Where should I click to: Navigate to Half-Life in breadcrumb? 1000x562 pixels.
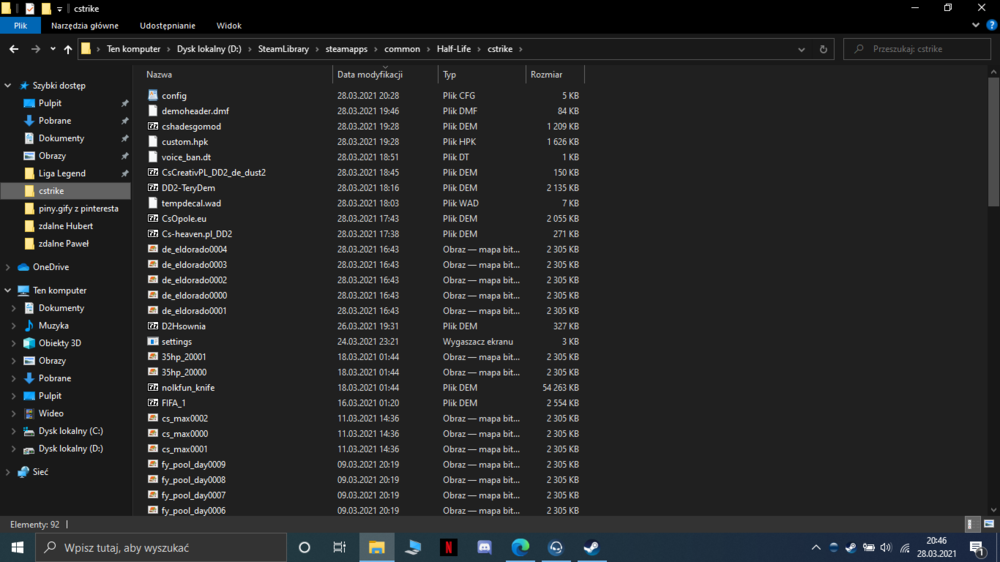[x=453, y=49]
